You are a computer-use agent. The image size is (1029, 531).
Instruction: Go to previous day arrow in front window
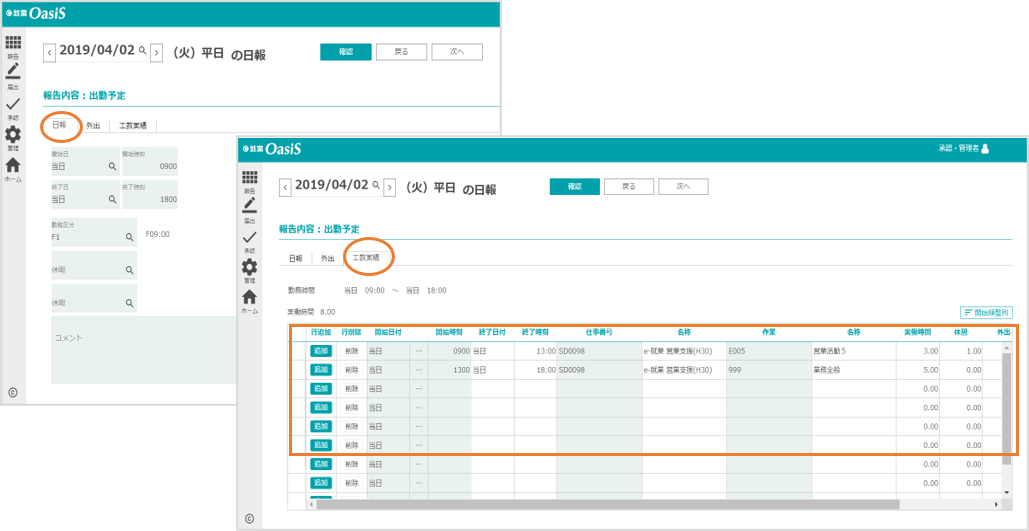(x=285, y=186)
